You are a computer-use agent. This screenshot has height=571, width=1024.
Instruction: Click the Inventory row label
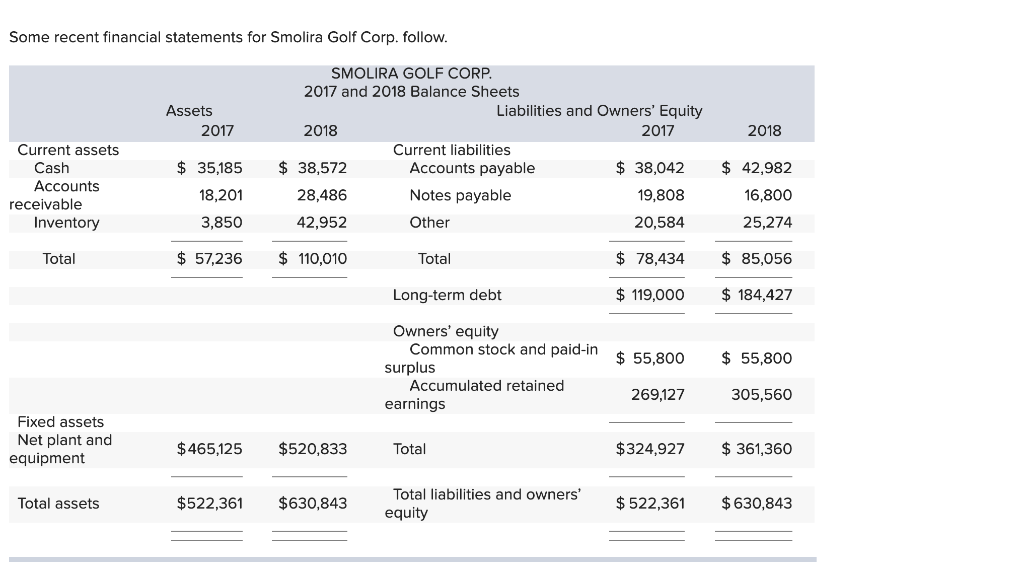pyautogui.click(x=67, y=223)
